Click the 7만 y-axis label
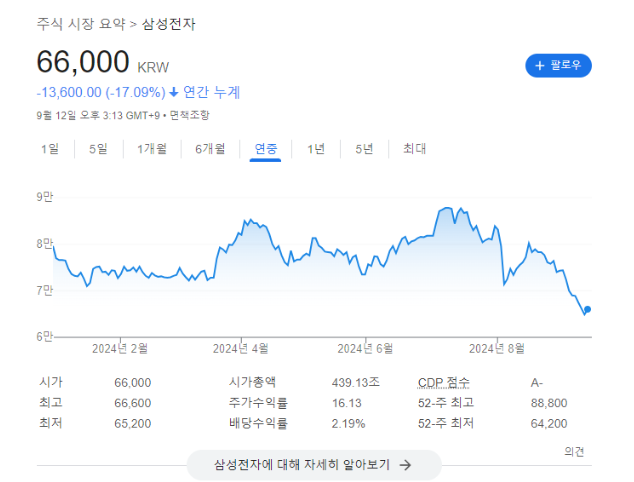Screen dimensions: 634x482 (44, 290)
